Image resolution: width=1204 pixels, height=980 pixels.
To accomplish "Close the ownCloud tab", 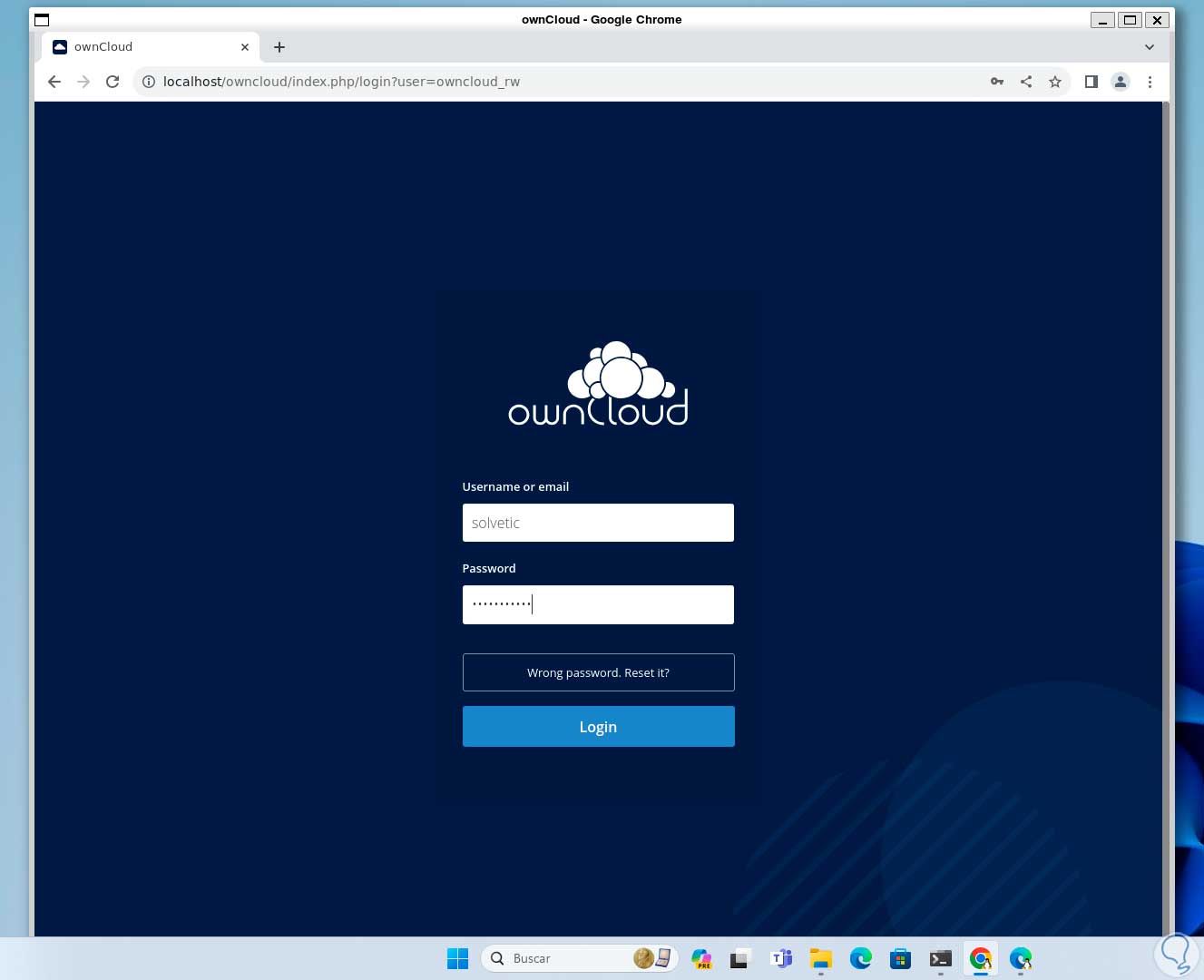I will pyautogui.click(x=245, y=47).
